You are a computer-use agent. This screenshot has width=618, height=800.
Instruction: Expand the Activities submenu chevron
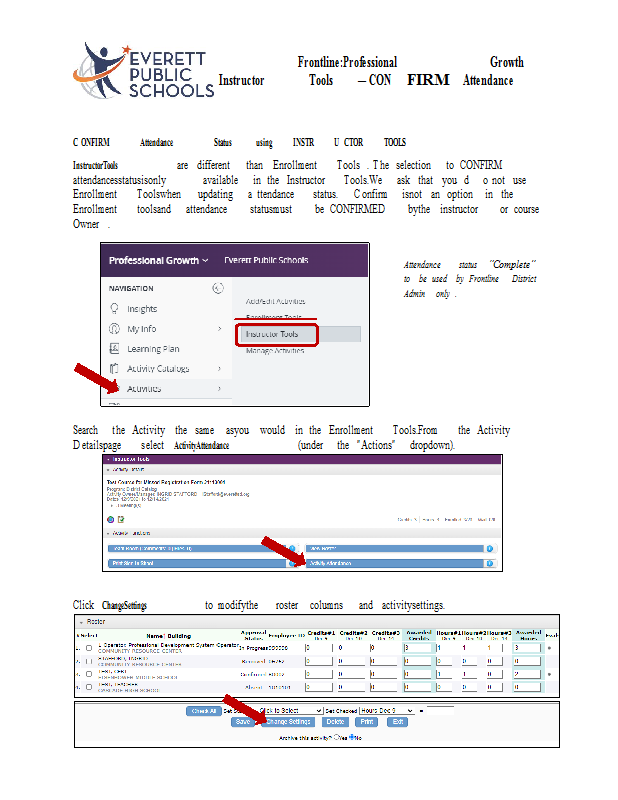(x=219, y=389)
